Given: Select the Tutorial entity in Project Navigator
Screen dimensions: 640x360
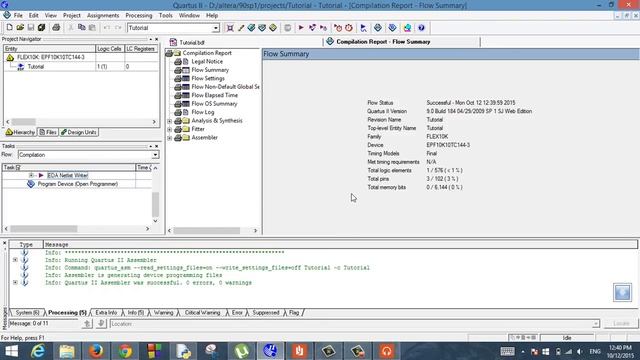Looking at the screenshot, I should pyautogui.click(x=36, y=67).
